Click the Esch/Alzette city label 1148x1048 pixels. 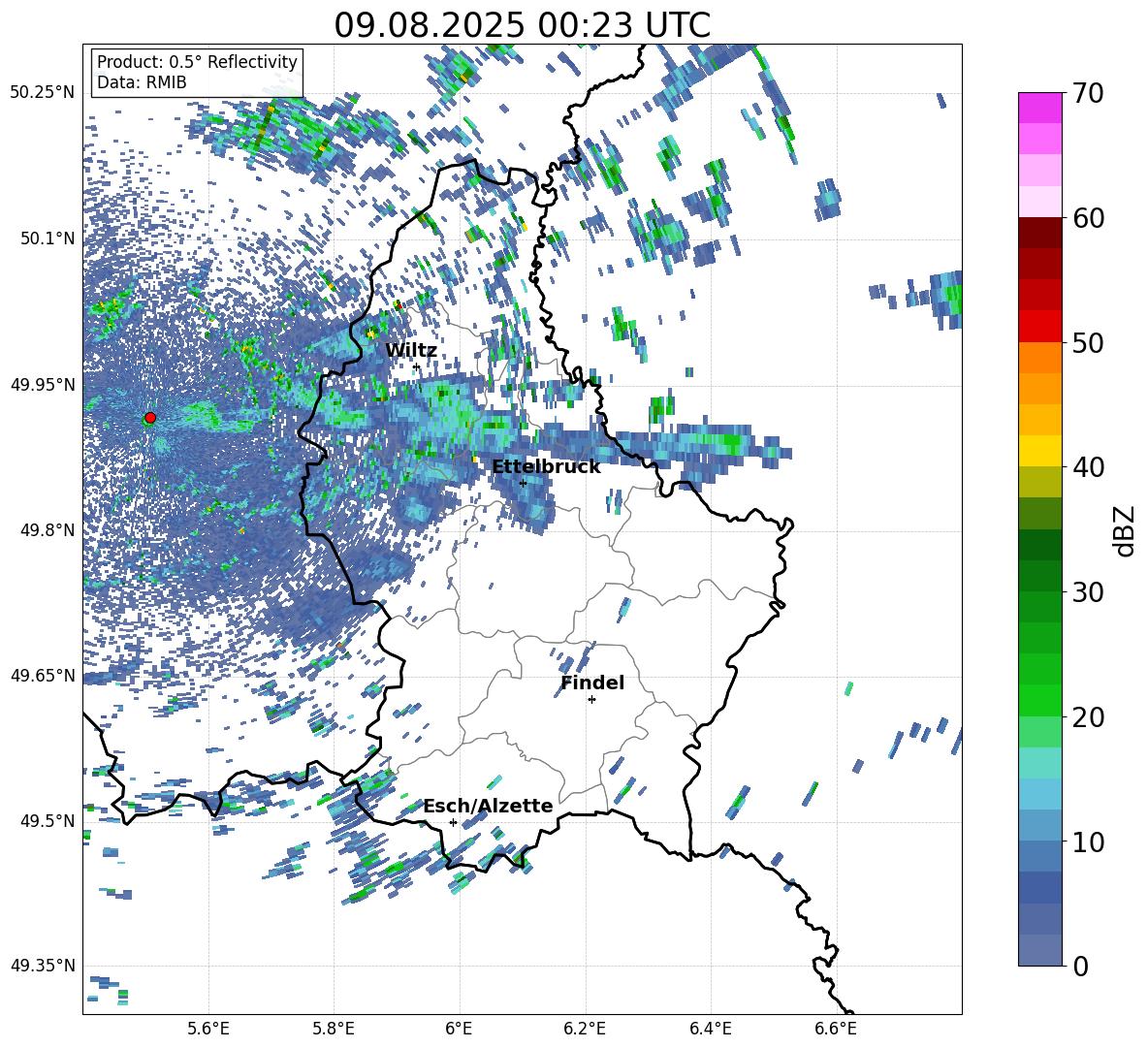489,806
